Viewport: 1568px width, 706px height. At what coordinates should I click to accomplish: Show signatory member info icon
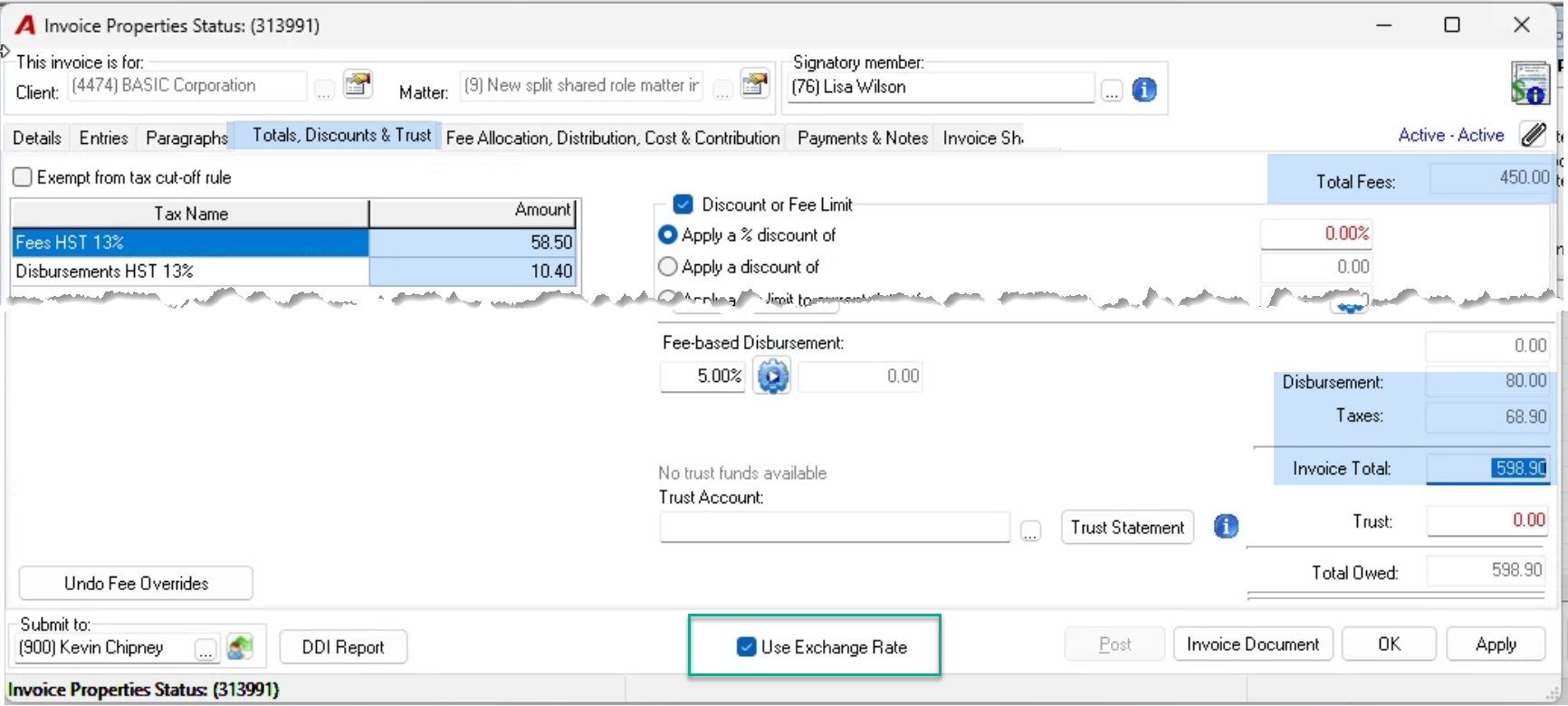(x=1144, y=90)
